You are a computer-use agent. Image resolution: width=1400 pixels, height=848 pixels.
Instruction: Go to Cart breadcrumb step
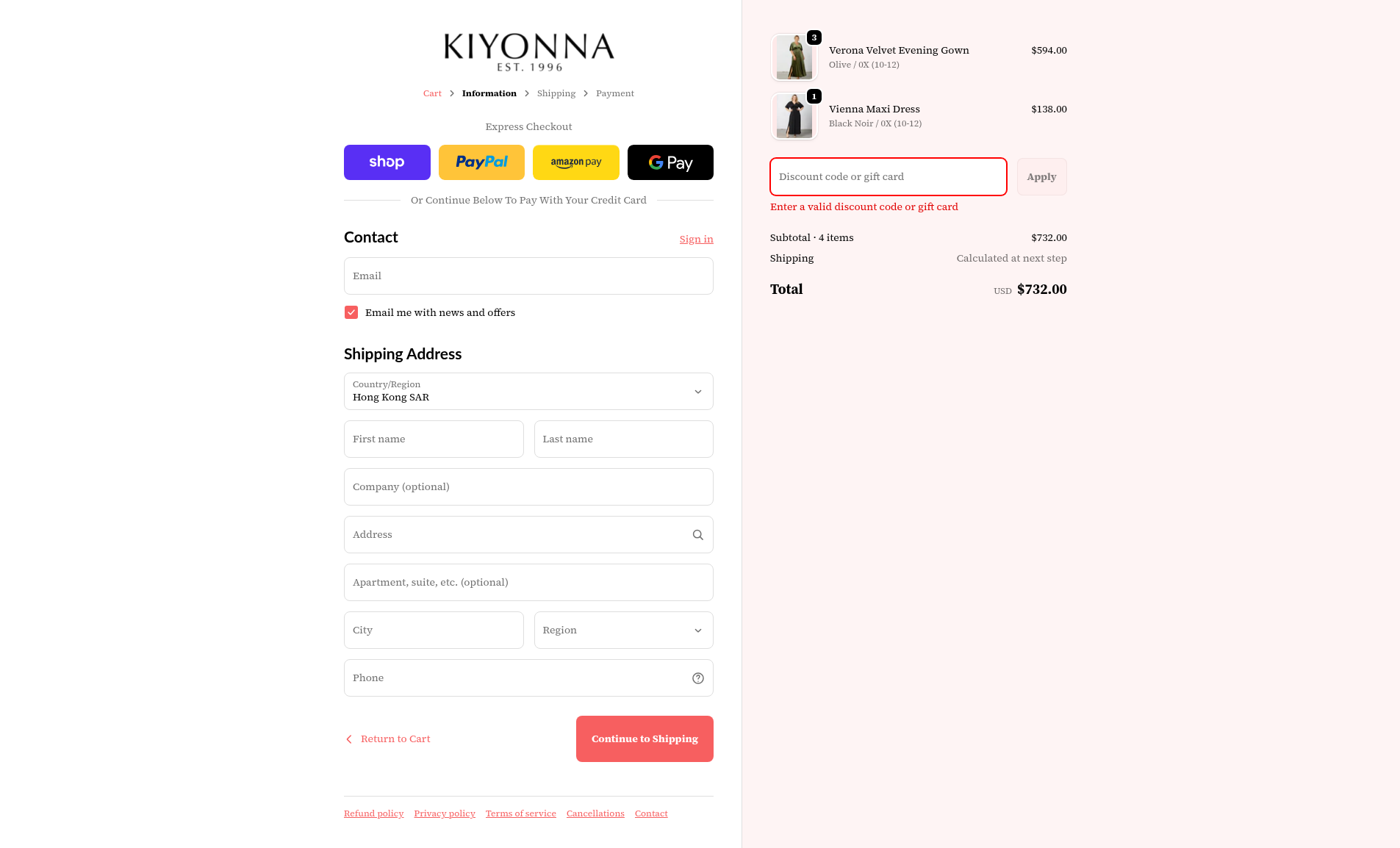click(x=432, y=93)
